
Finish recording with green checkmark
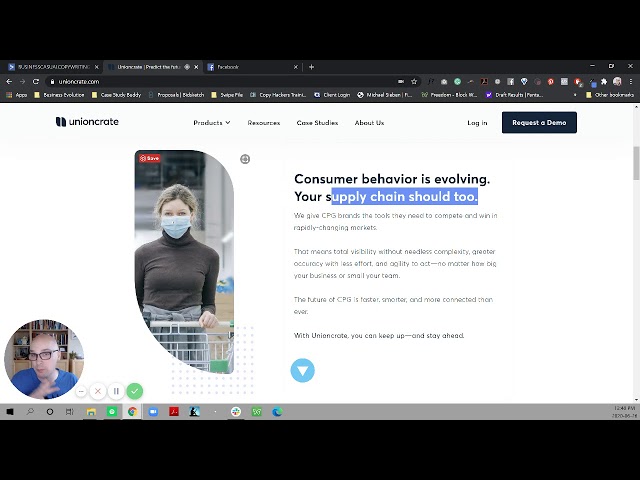tap(135, 391)
